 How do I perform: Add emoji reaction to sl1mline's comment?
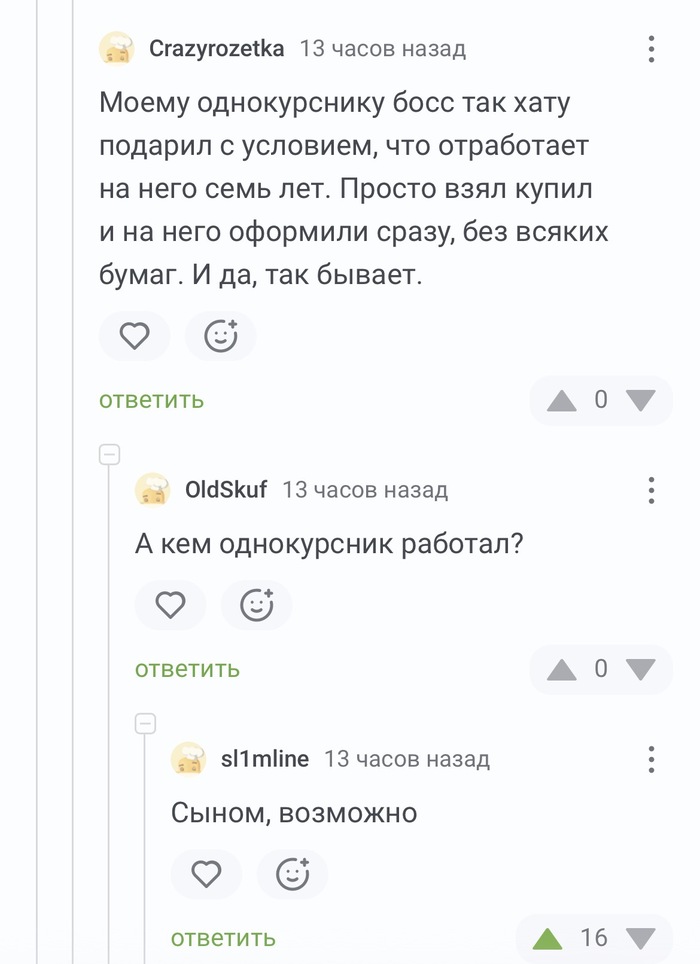[x=292, y=874]
